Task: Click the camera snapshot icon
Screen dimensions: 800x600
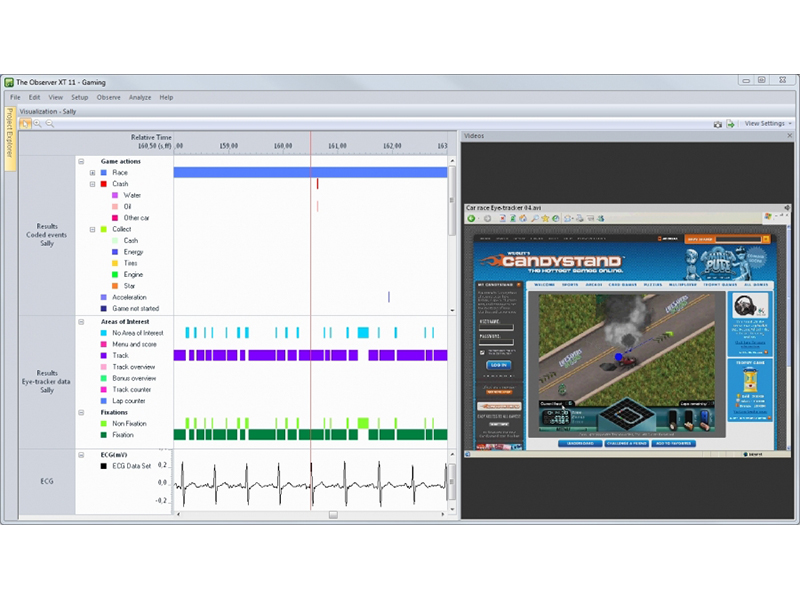Action: pos(718,124)
